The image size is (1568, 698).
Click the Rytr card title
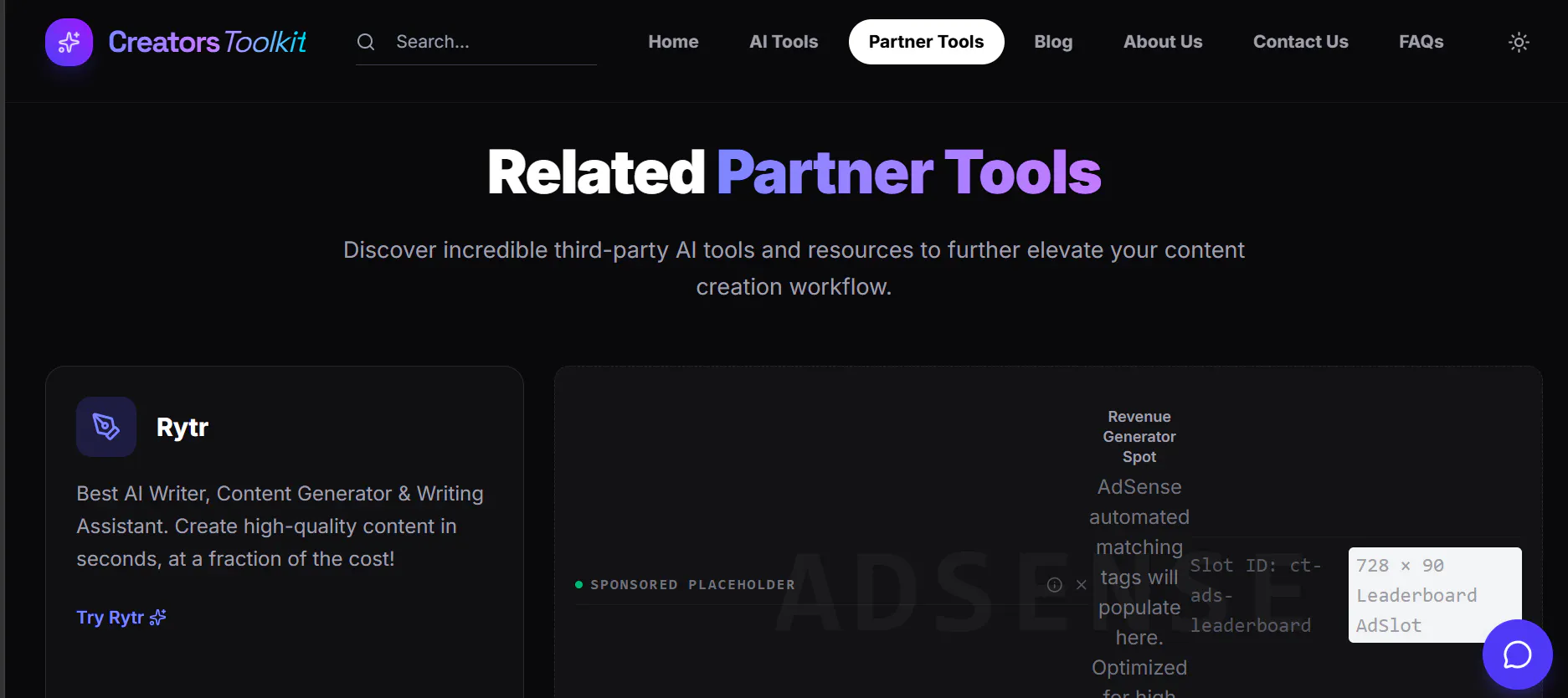tap(183, 427)
